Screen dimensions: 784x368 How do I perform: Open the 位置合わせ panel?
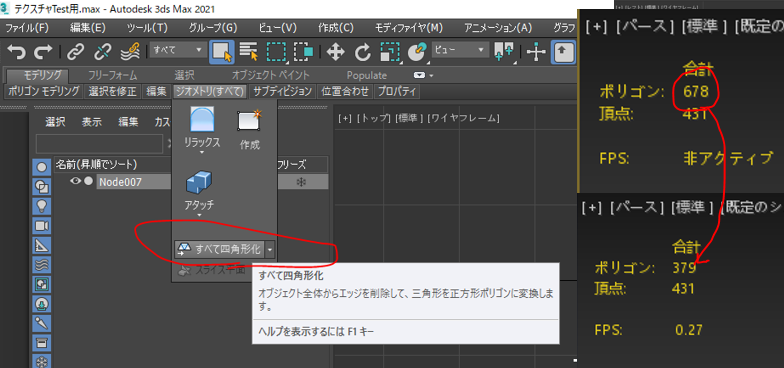coord(345,92)
